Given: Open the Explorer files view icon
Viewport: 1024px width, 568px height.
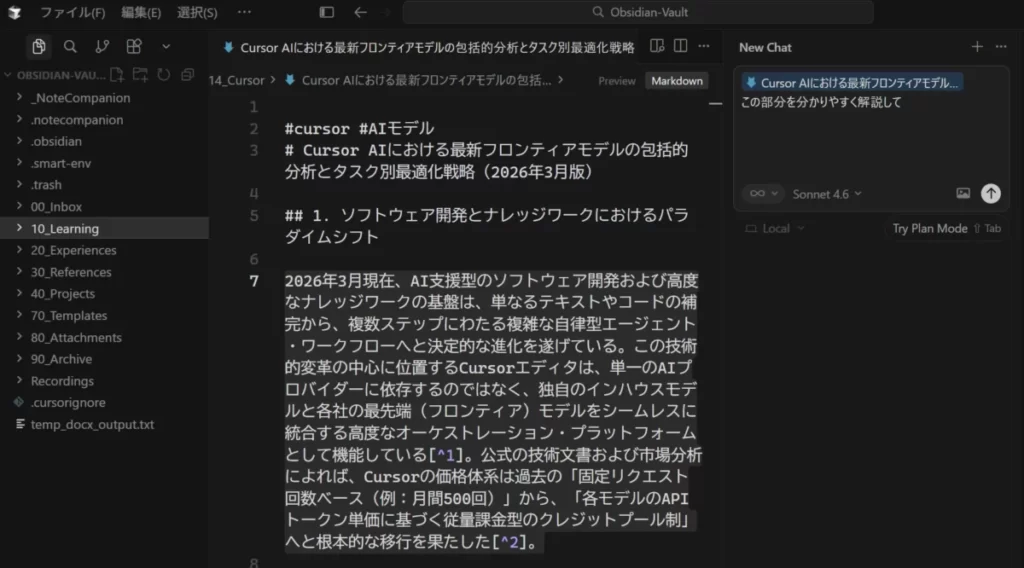Looking at the screenshot, I should pos(39,46).
